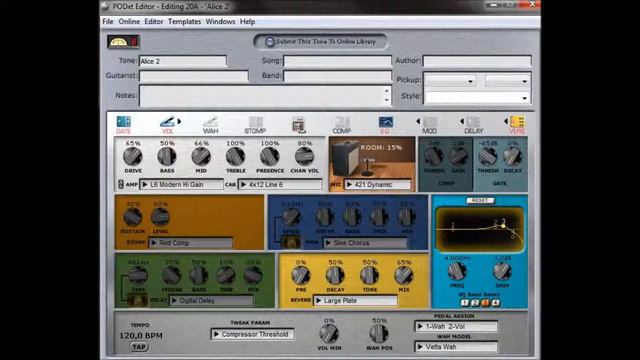
Task: Click arrow next to VOL icon
Action: (x=179, y=121)
